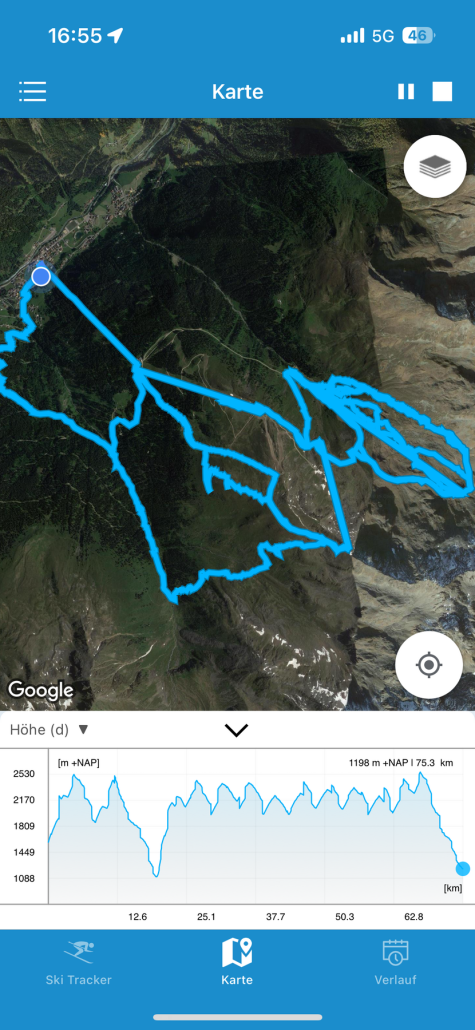Open the Verlauf history tab
This screenshot has width=475, height=1030.
coord(396,963)
